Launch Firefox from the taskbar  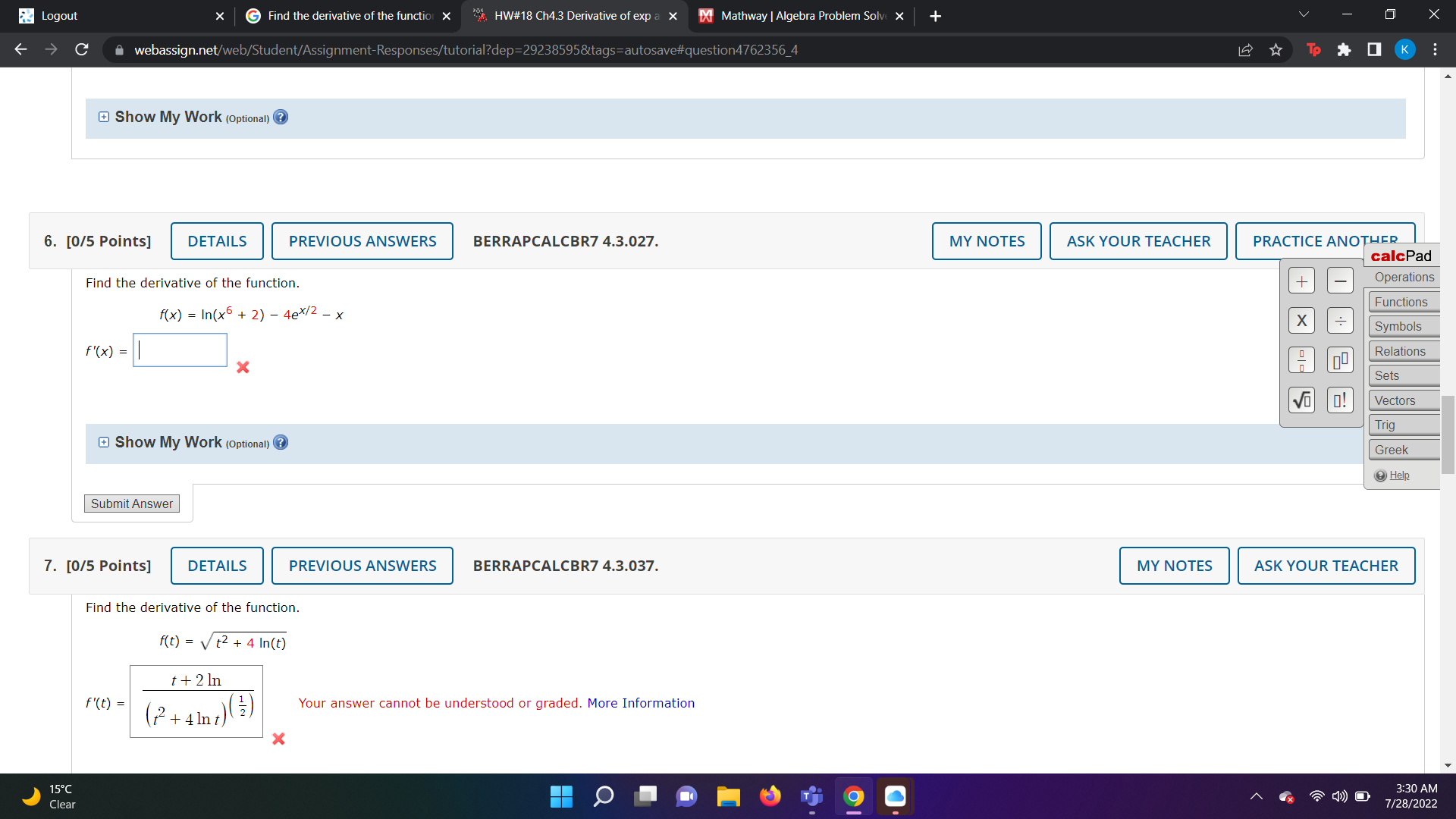click(x=770, y=797)
